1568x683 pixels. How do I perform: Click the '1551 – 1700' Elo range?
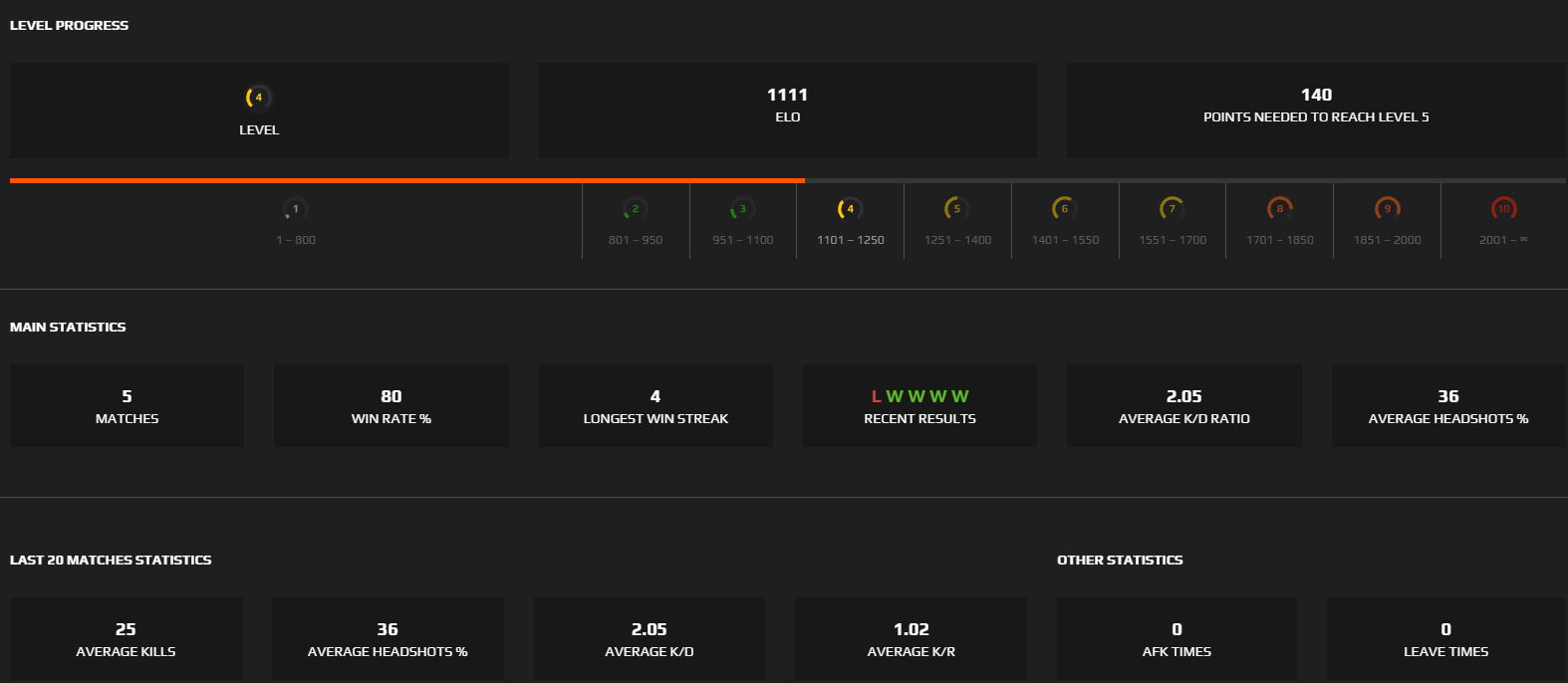(1173, 240)
